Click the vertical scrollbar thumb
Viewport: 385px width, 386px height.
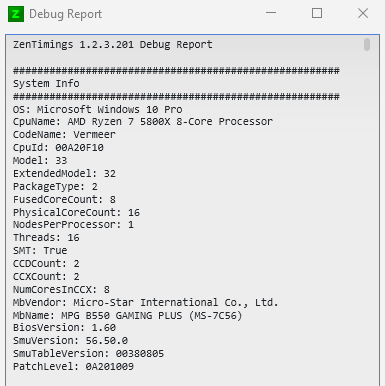(367, 45)
